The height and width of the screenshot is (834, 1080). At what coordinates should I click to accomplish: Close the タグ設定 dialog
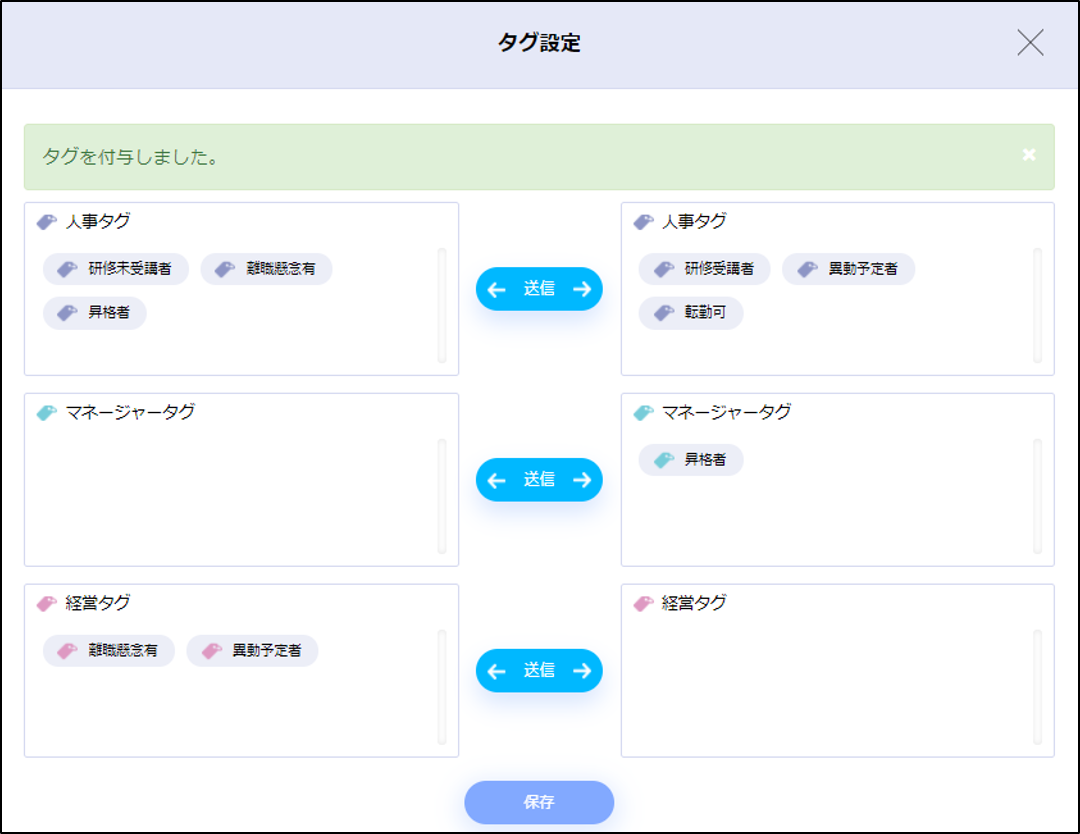(1029, 43)
